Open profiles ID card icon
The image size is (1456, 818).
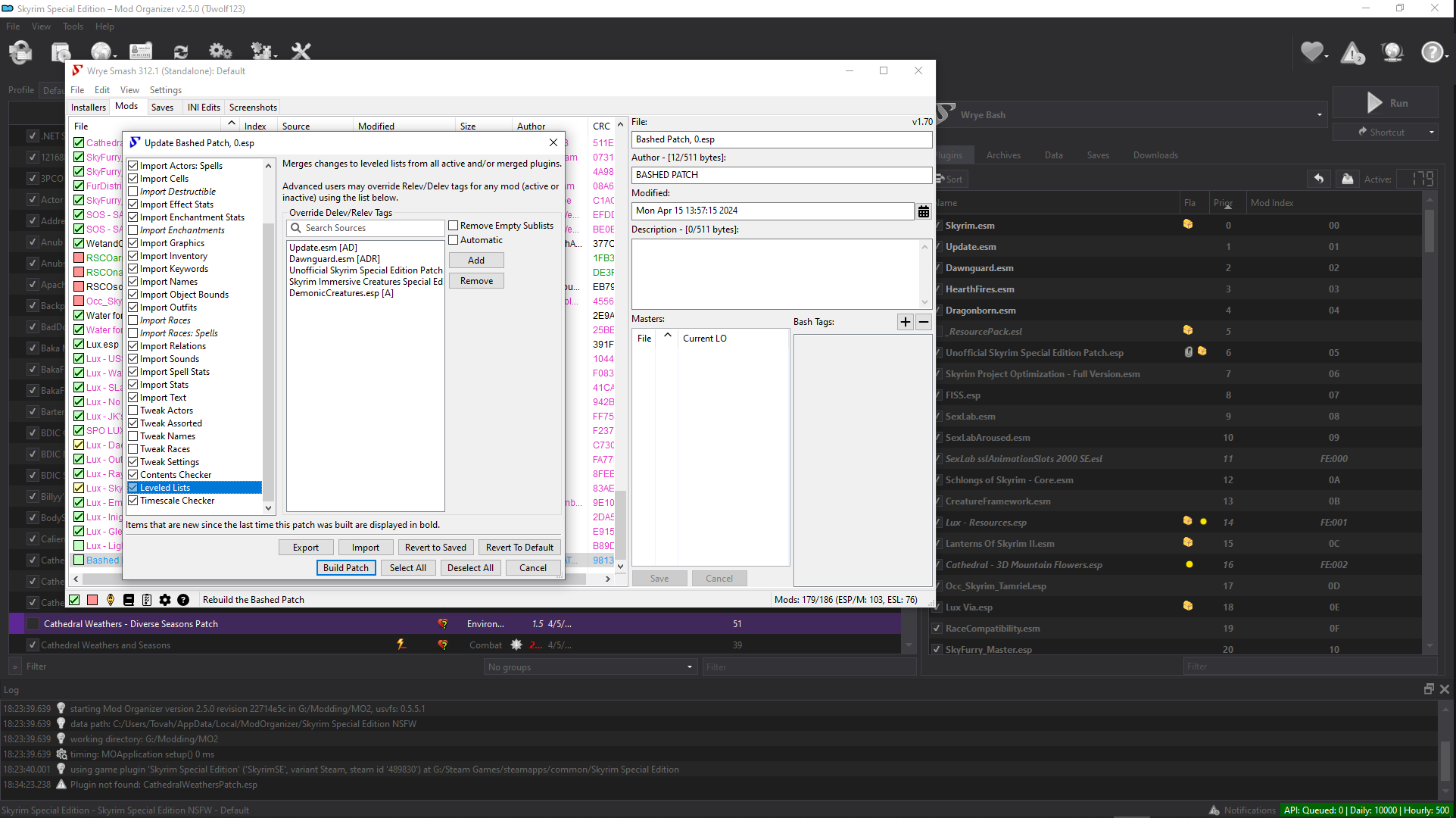(x=141, y=52)
